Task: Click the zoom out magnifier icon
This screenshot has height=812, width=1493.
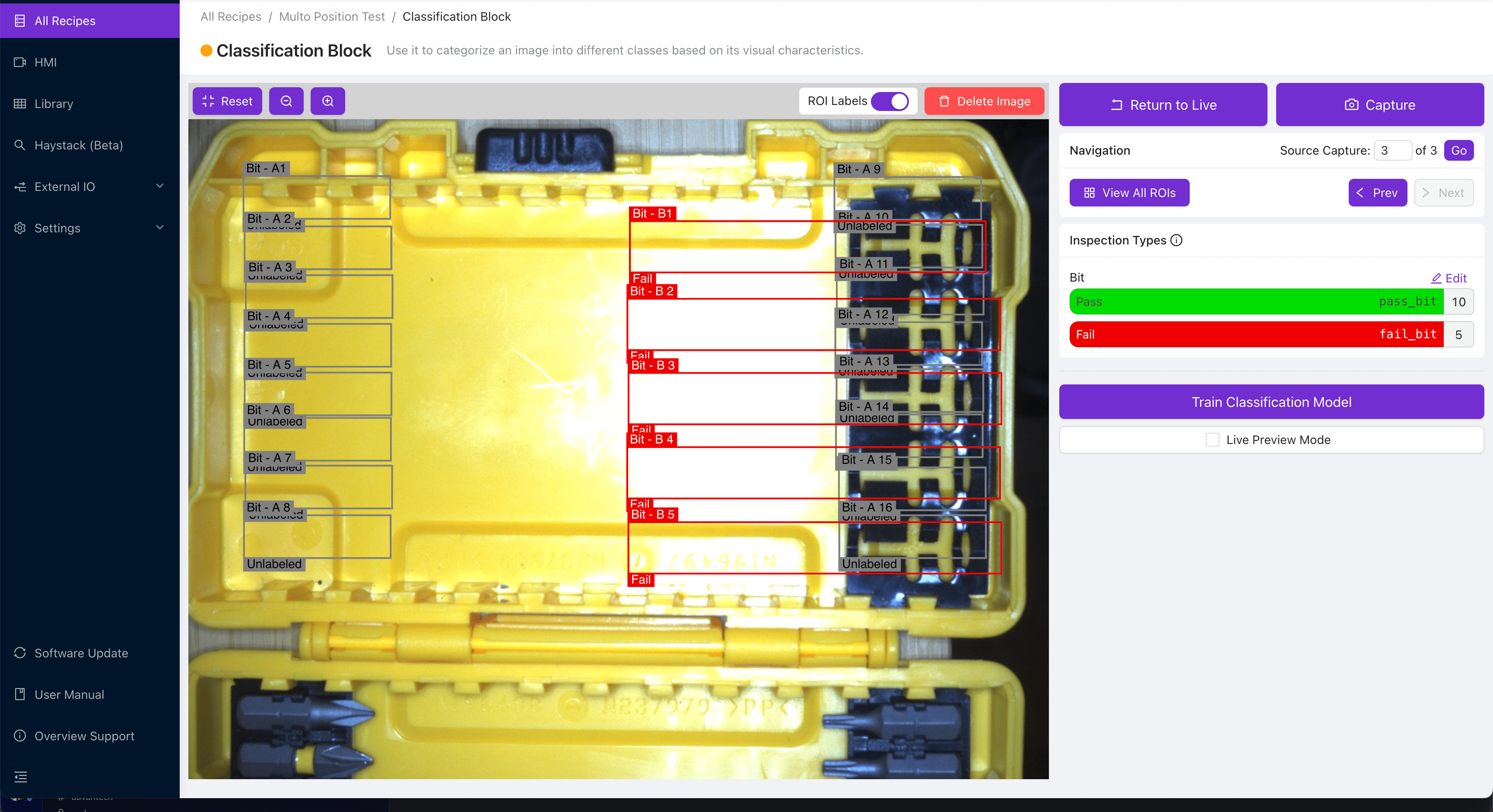Action: click(286, 101)
